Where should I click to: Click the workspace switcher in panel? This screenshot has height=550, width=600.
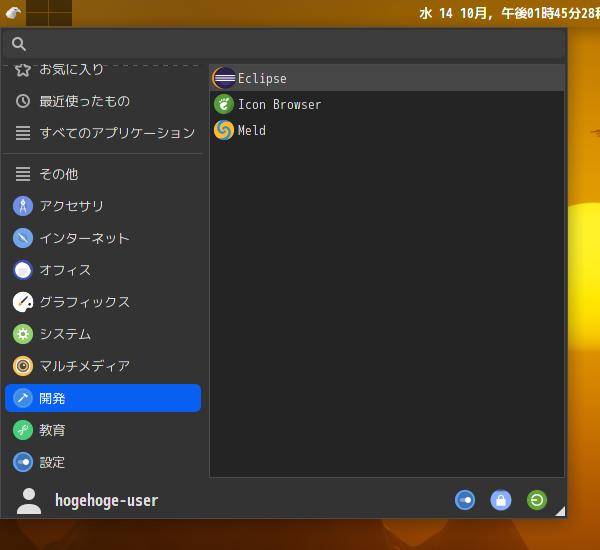point(49,13)
